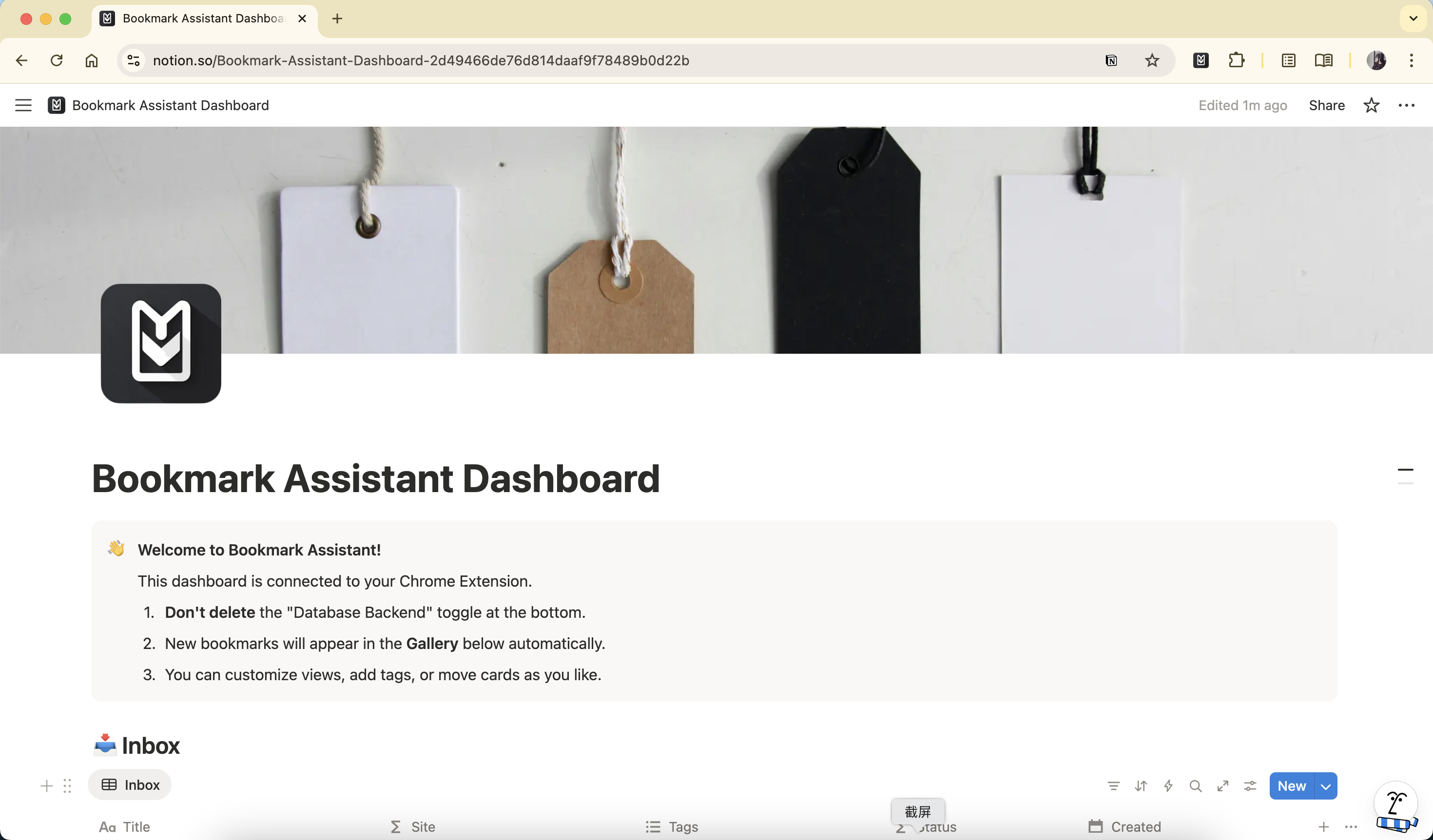Bookmark the page in the browser address bar
This screenshot has width=1433, height=840.
(x=1152, y=60)
